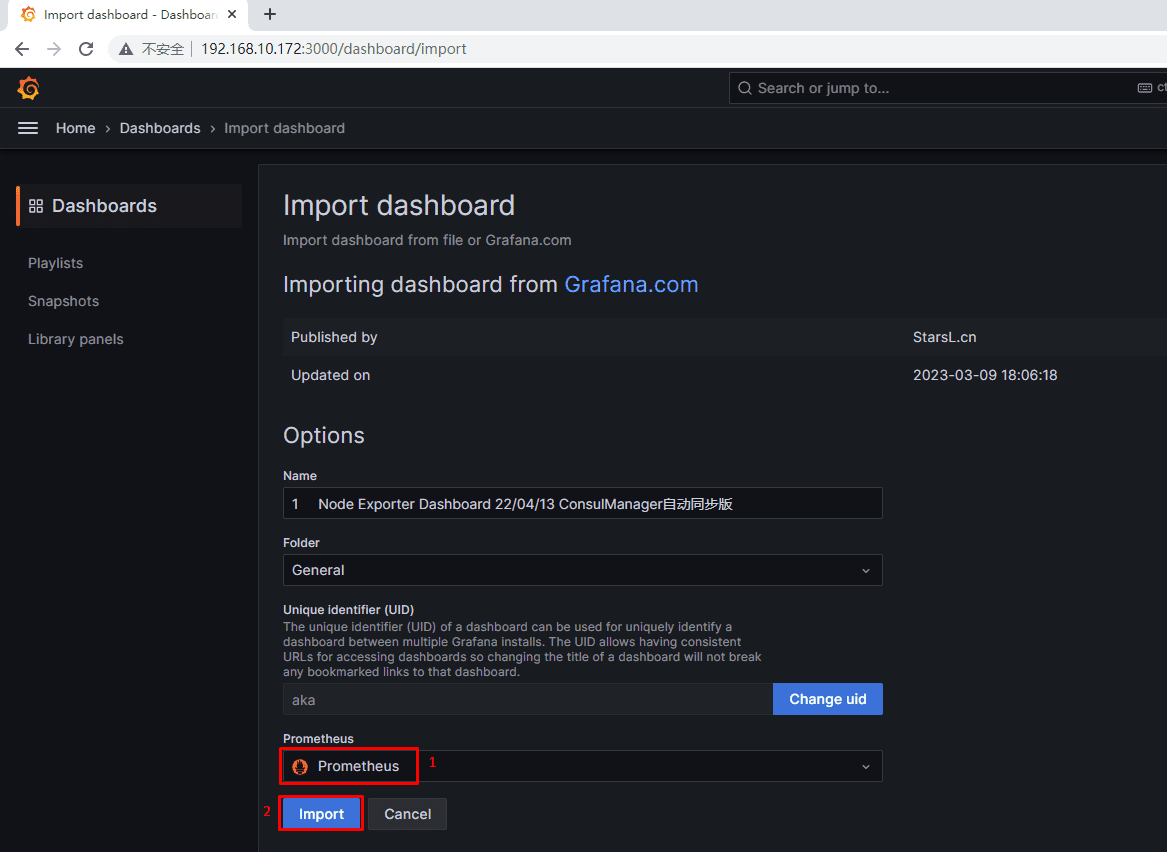Viewport: 1167px width, 852px height.
Task: Close the Import dashboard browser tab
Action: coord(231,14)
